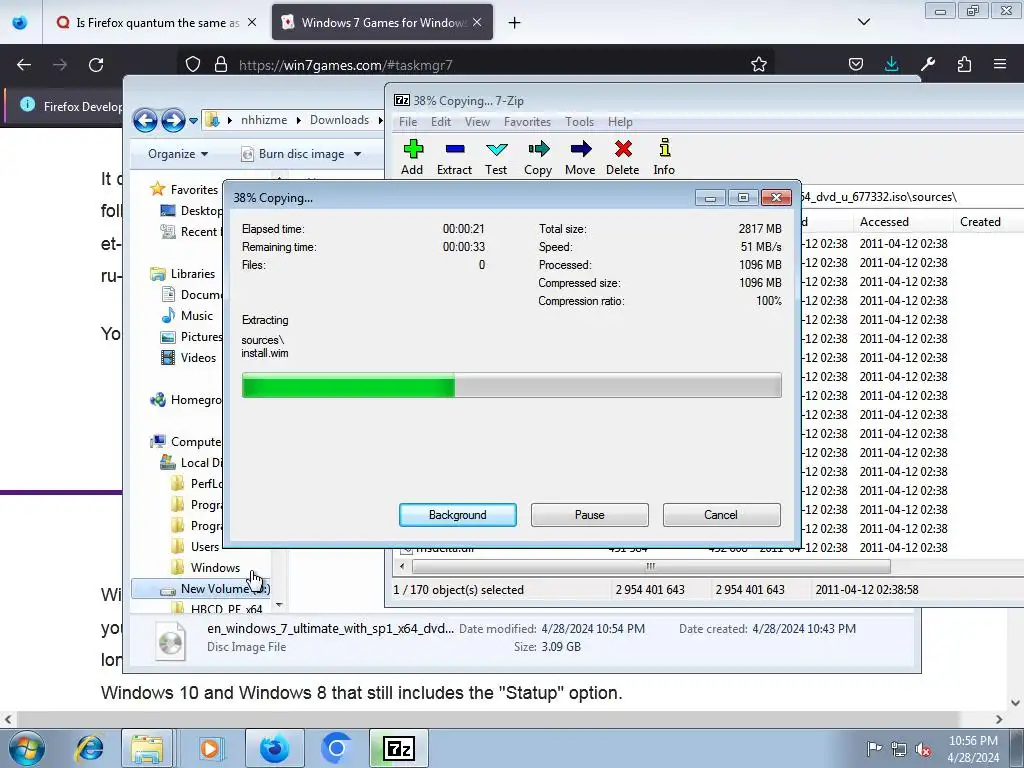Switch to 7-Zip in the taskbar
Screen dimensions: 1024x768
(399, 748)
